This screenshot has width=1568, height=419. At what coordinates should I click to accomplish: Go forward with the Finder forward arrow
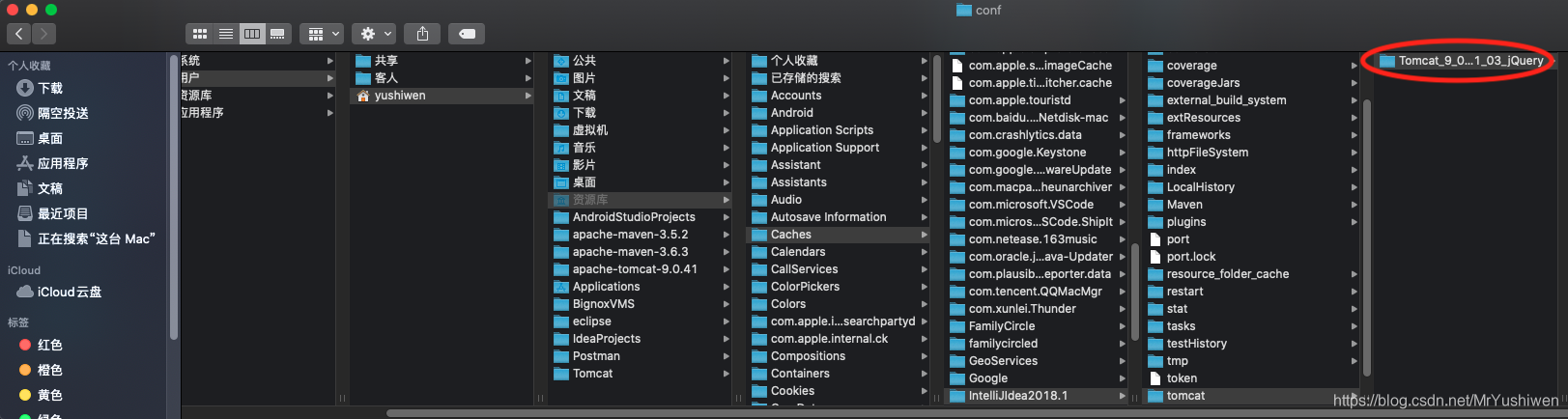[43, 34]
